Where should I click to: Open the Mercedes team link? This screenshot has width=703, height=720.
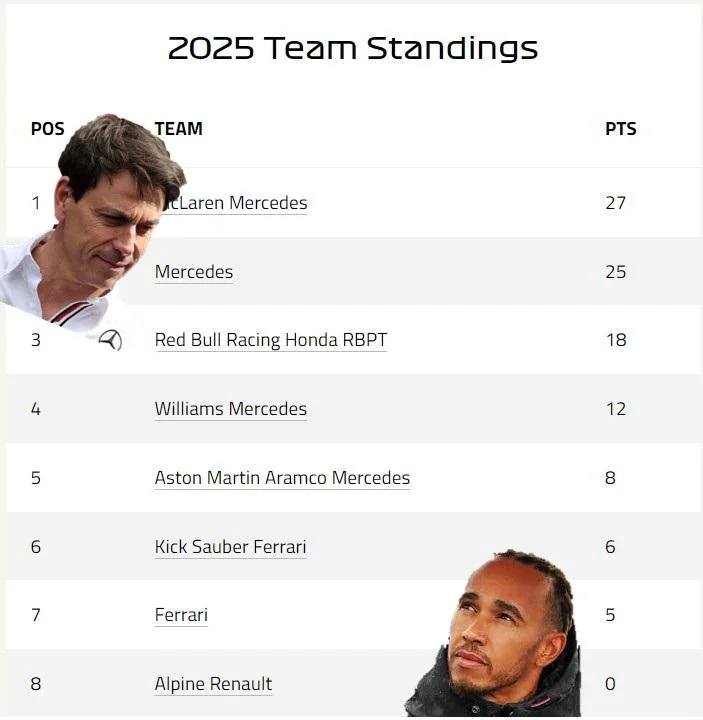(x=194, y=272)
